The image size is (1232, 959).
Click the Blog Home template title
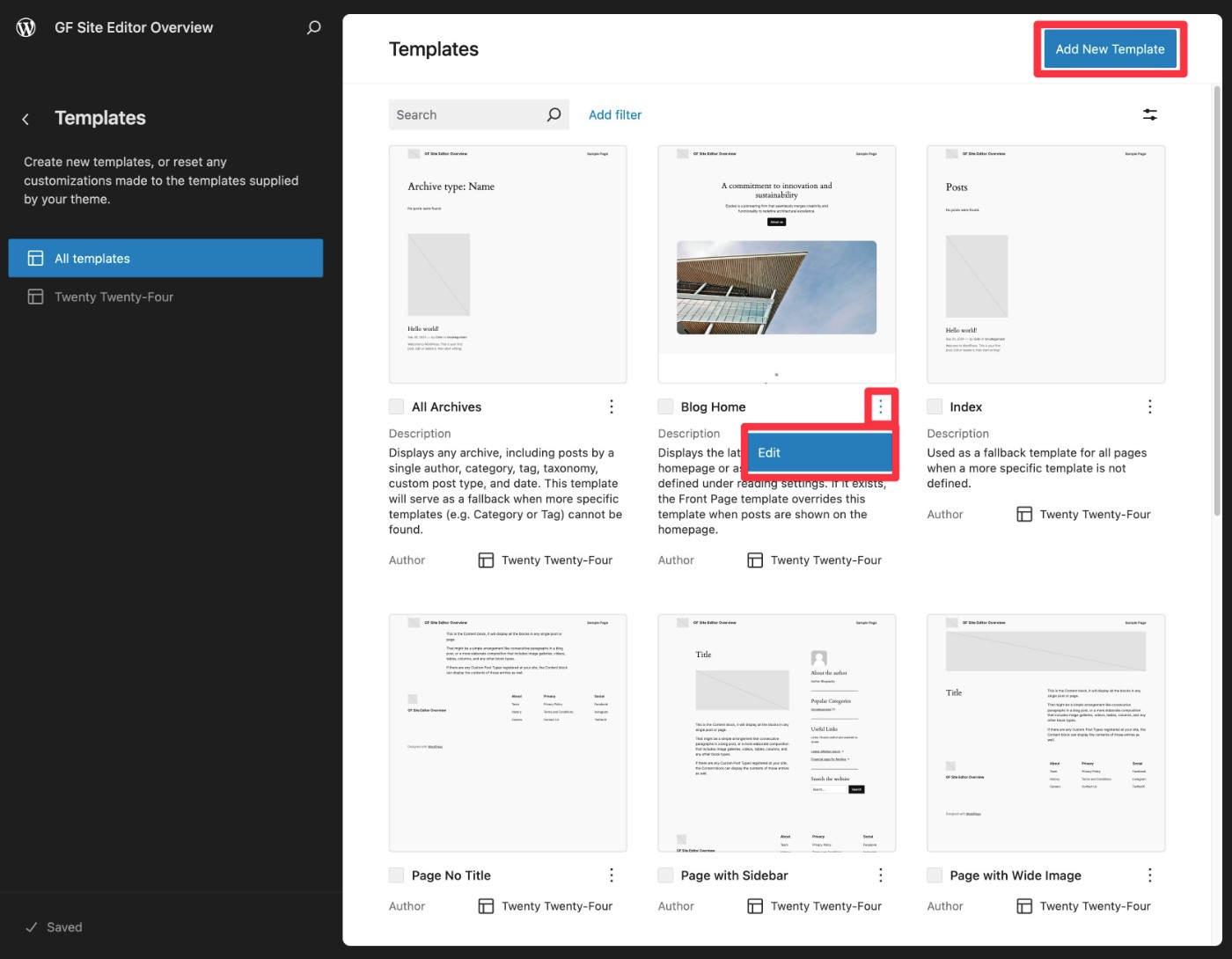coord(714,406)
